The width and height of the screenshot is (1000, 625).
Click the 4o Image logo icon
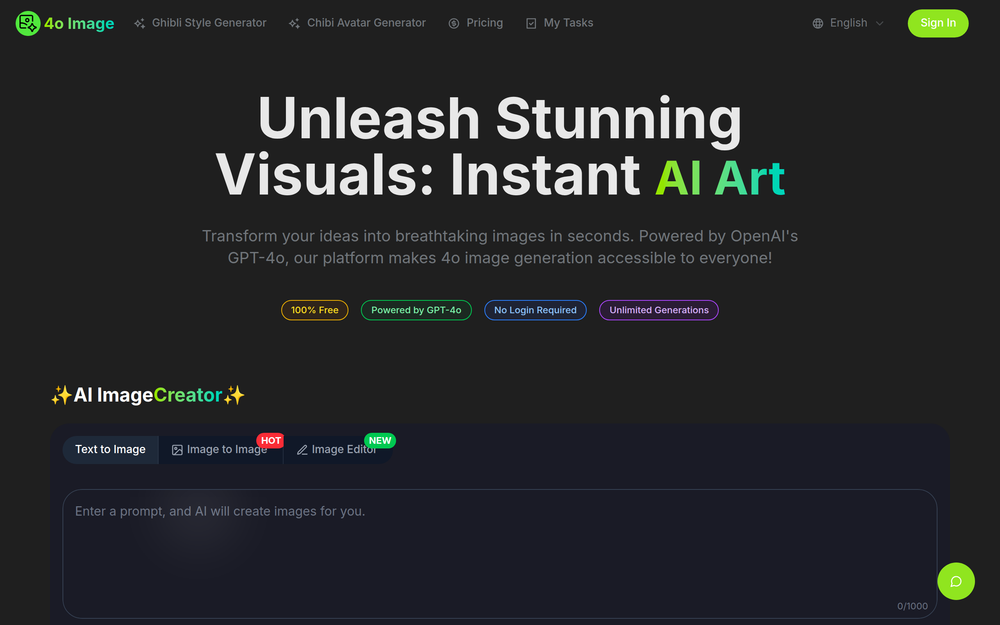point(27,24)
